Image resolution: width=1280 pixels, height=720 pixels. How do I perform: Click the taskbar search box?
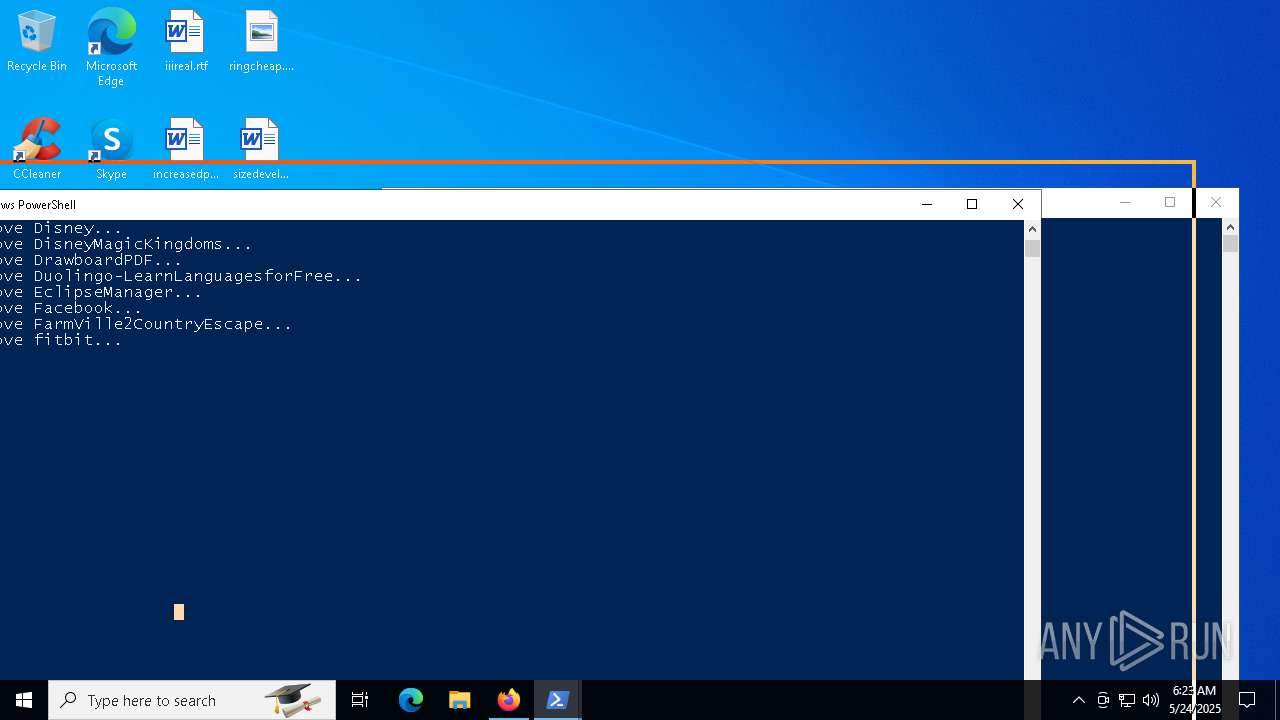click(x=192, y=700)
